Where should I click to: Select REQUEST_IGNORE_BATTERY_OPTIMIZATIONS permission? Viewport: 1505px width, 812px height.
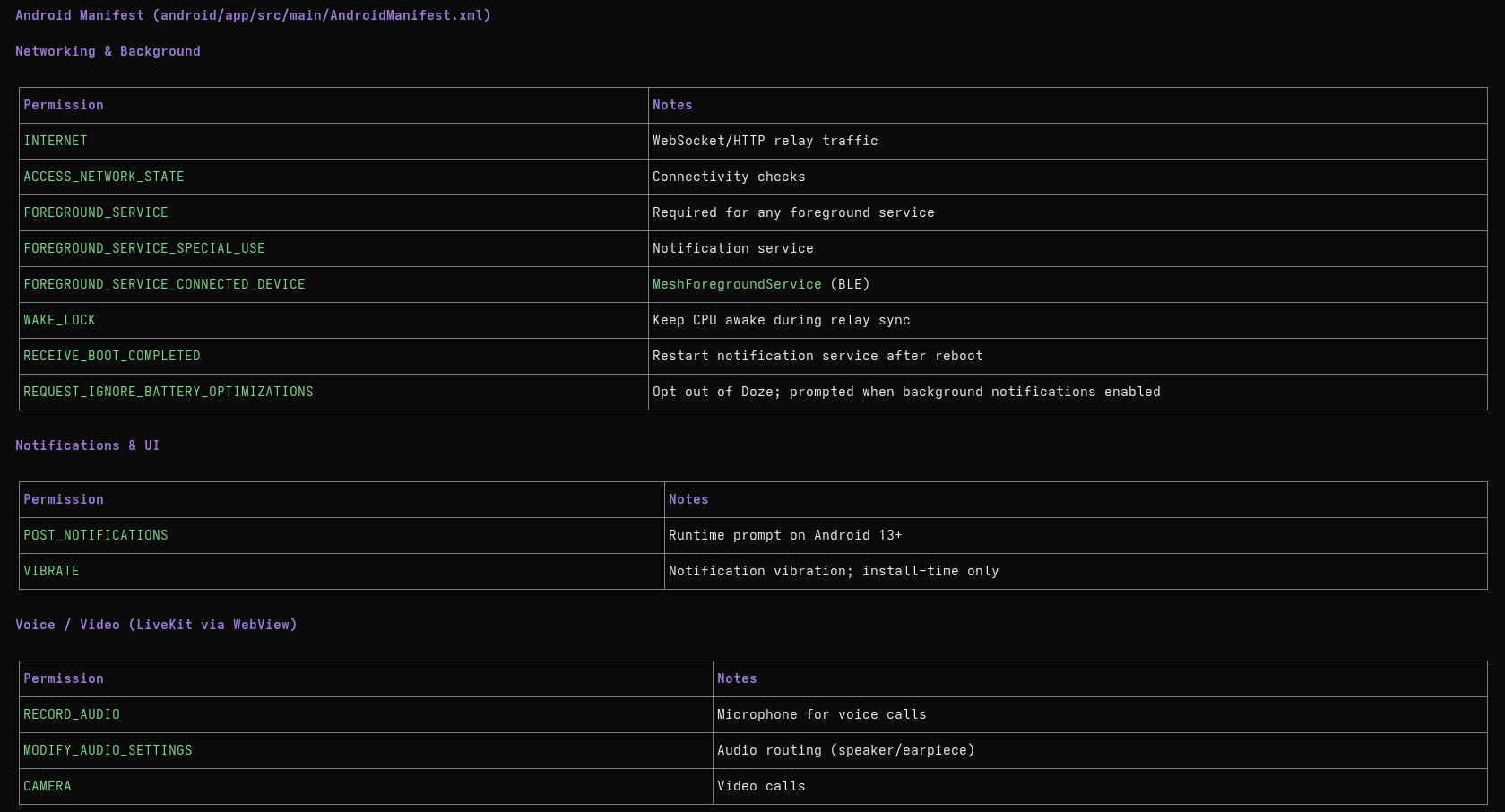tap(169, 392)
